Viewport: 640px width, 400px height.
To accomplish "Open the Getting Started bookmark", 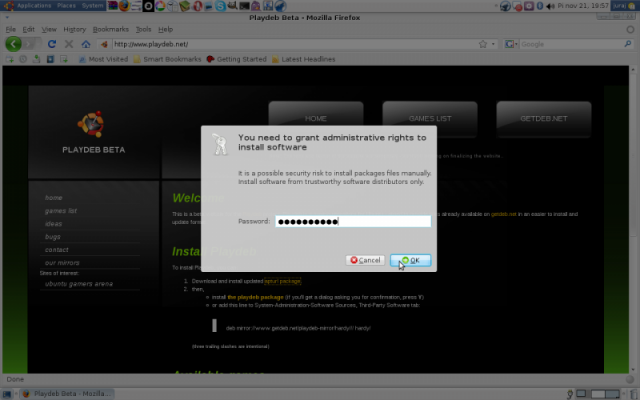I will point(236,59).
